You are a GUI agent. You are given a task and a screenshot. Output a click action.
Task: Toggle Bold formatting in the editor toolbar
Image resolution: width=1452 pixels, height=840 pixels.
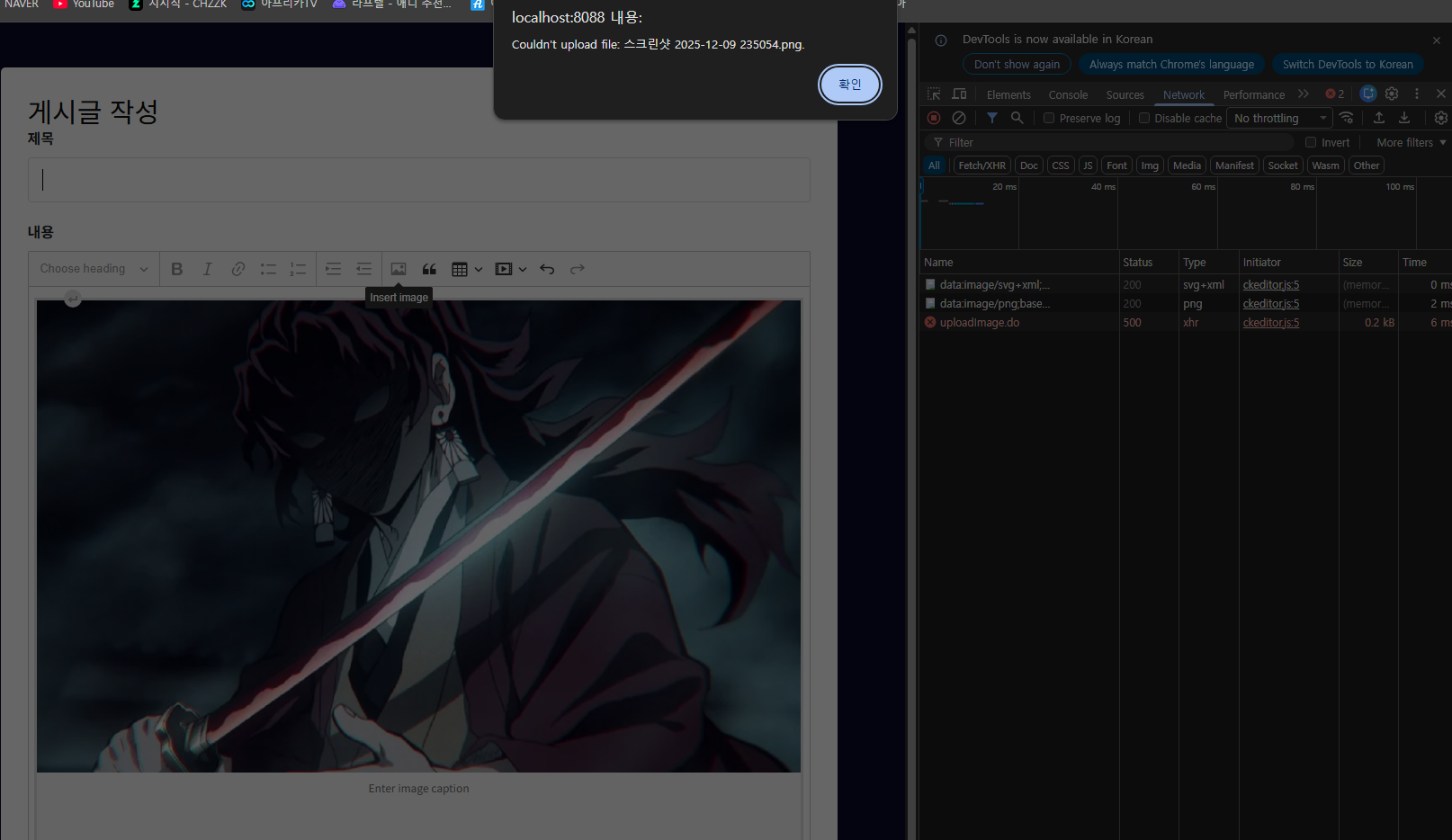177,269
